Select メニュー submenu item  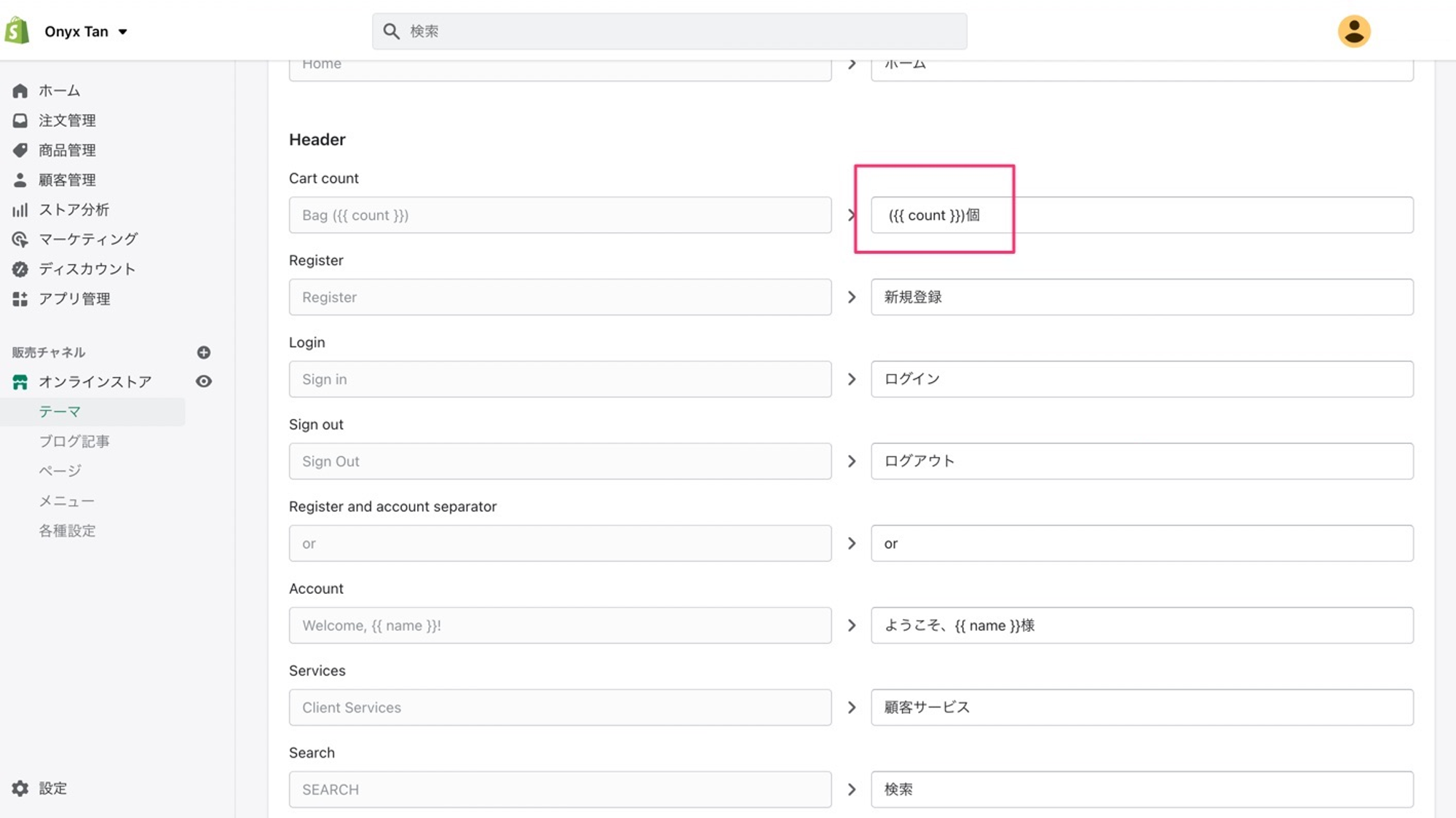tap(66, 501)
